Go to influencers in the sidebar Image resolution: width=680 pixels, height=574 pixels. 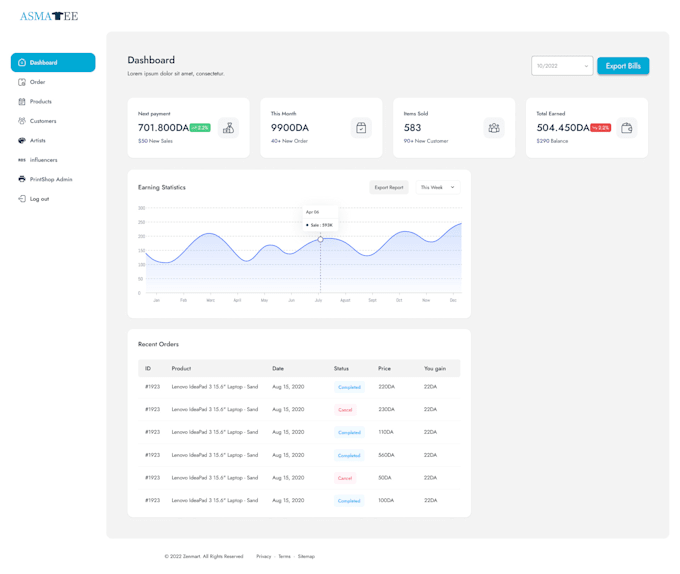[43, 160]
